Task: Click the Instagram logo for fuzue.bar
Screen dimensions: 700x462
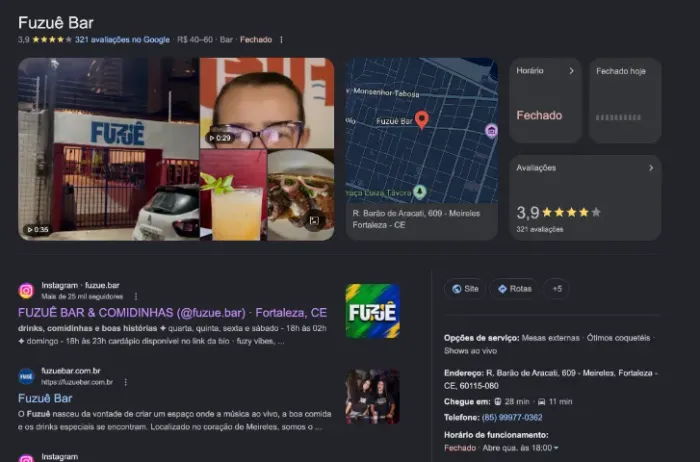Action: click(26, 291)
